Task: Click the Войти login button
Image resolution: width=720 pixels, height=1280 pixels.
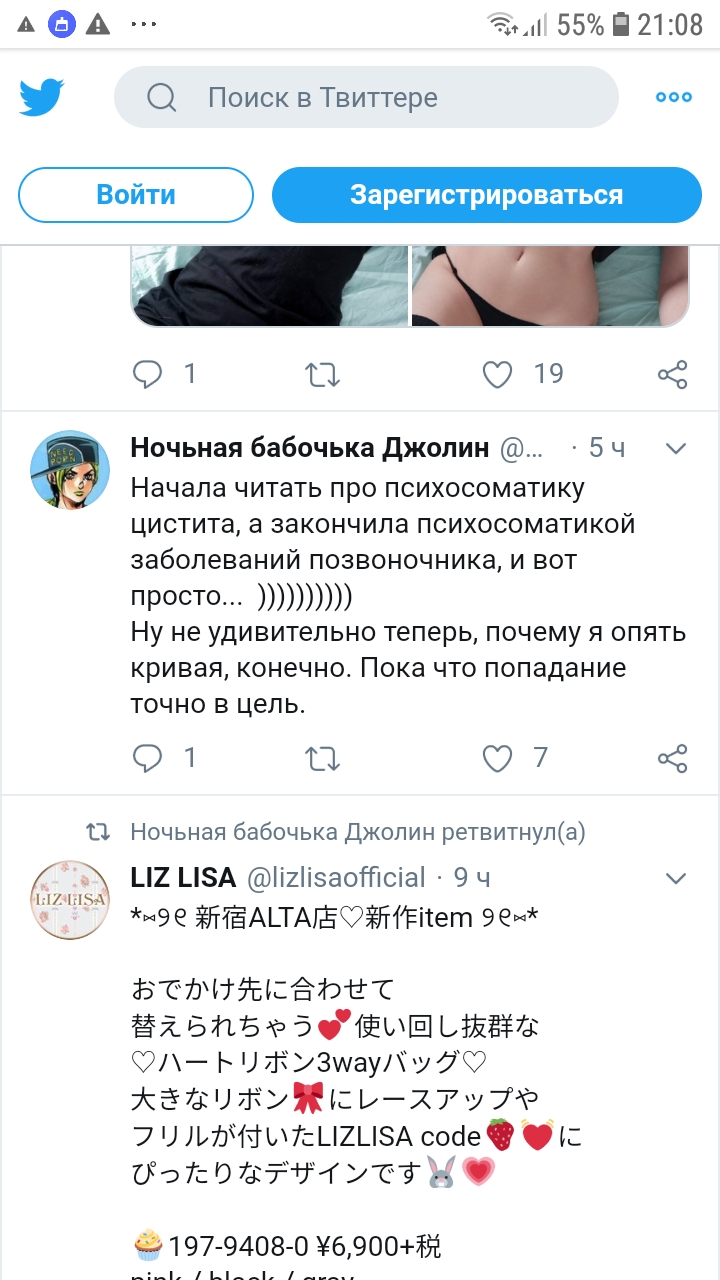Action: point(136,195)
